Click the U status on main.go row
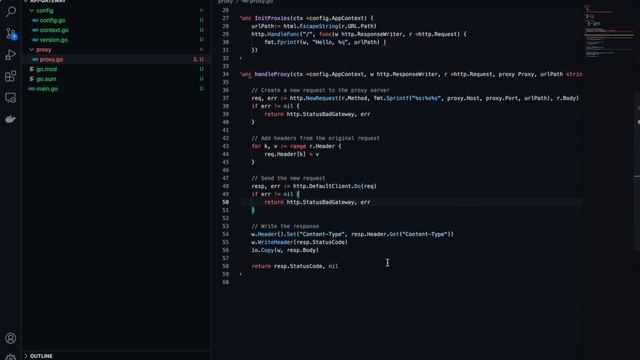Viewport: 640px width, 360px height. click(201, 89)
